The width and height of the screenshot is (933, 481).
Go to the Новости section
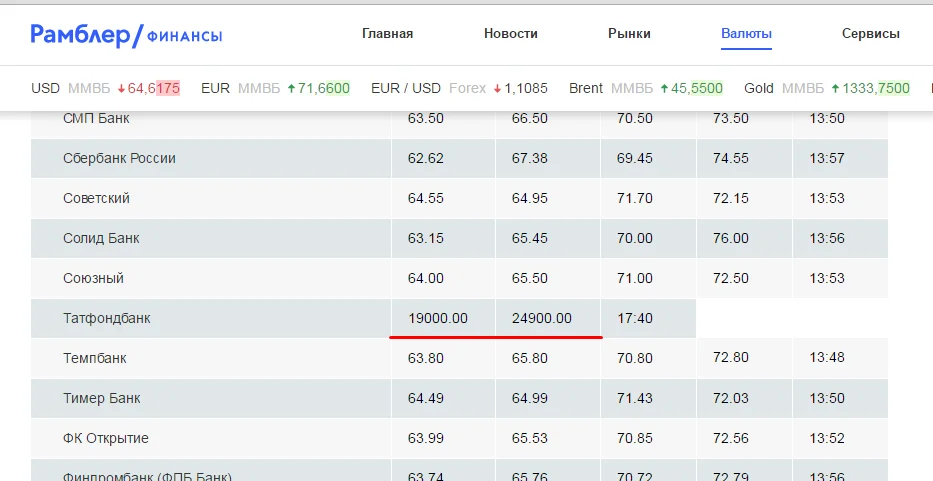tap(510, 34)
